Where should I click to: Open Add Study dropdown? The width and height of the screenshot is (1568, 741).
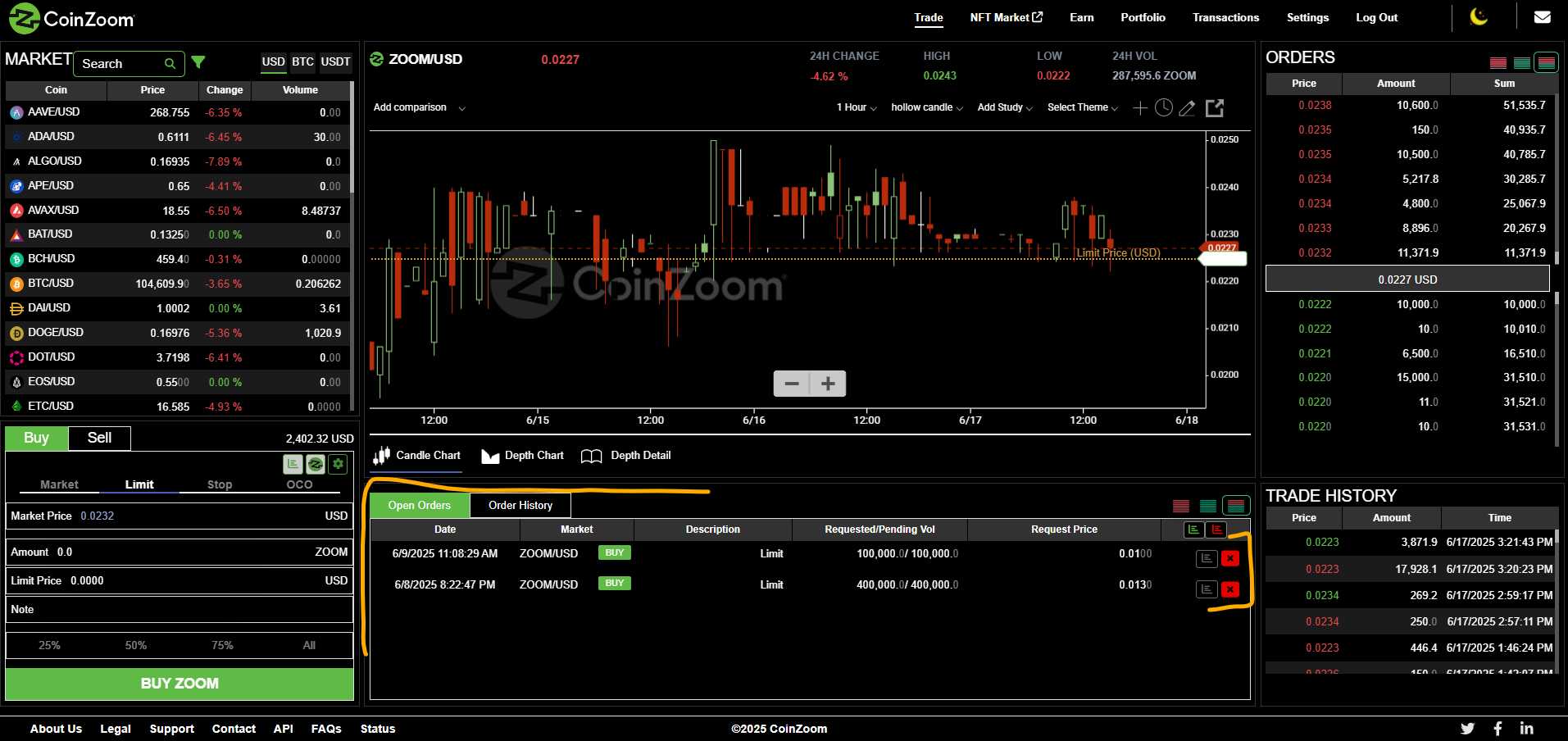click(1005, 107)
